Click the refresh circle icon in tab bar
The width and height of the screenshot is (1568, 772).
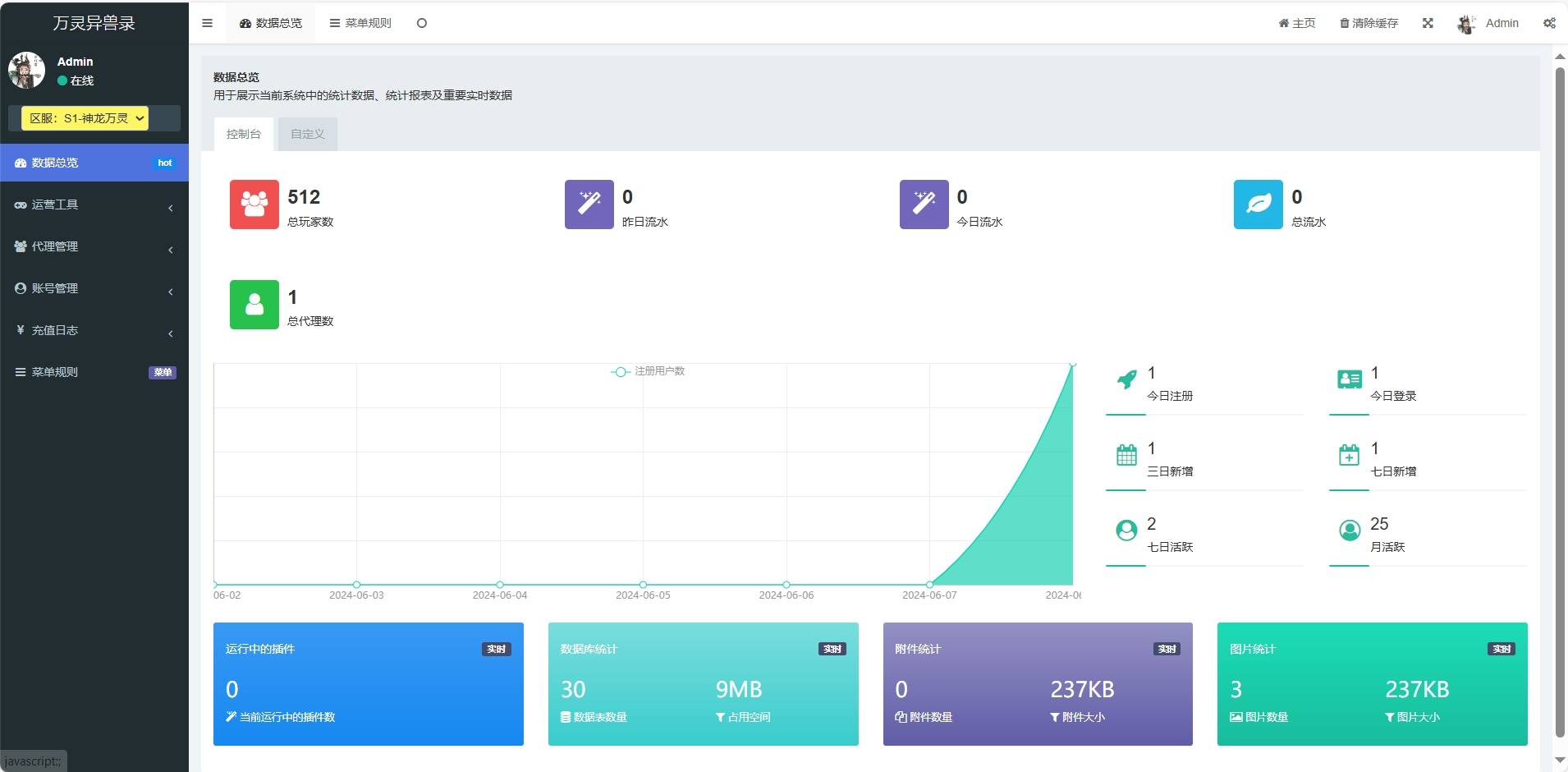click(421, 23)
